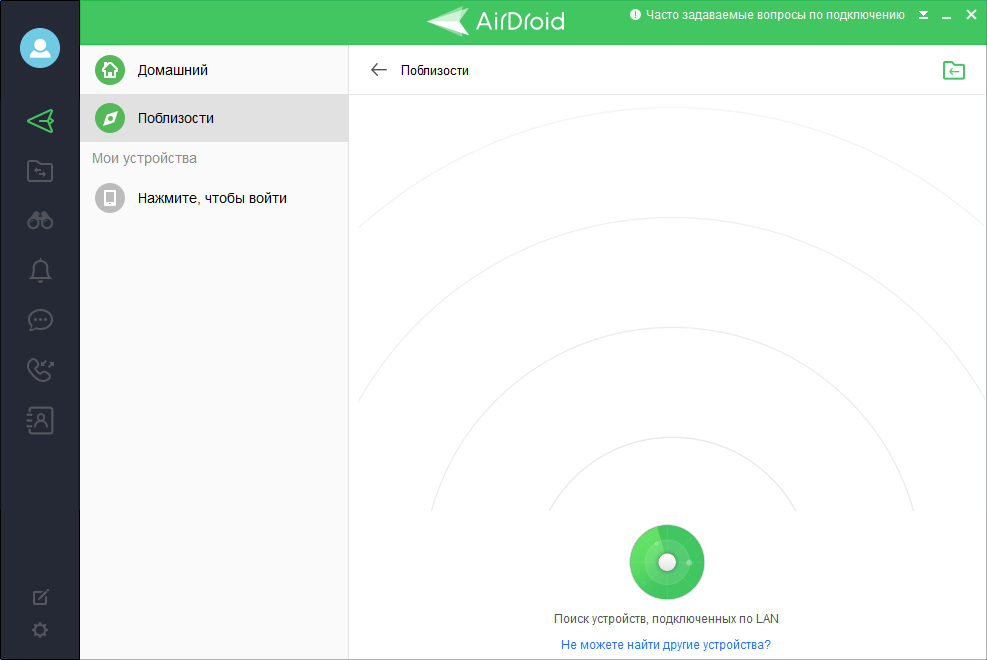The width and height of the screenshot is (987, 660).
Task: Select the Поблизости item in the list
Action: [214, 118]
